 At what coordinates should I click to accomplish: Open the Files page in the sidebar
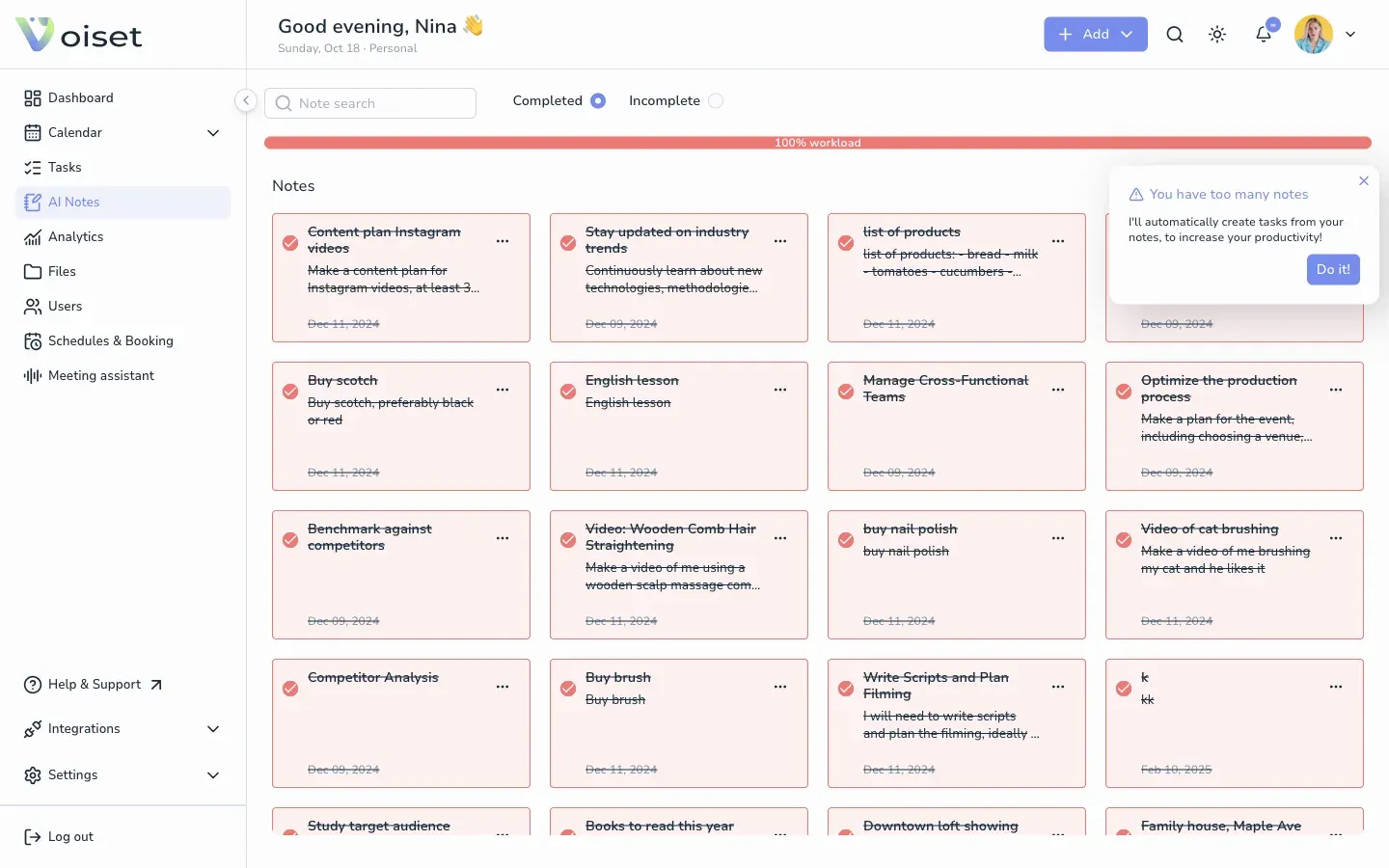tap(123, 272)
